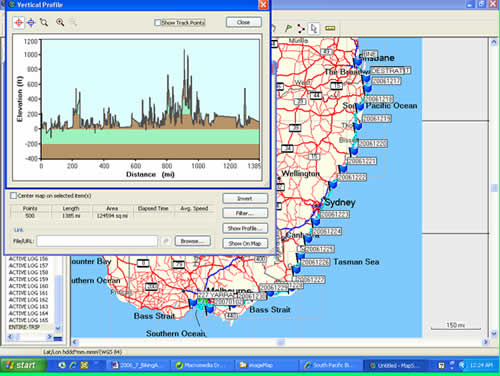Click the zoom in magnifier icon
The height and width of the screenshot is (376, 500).
(60, 23)
